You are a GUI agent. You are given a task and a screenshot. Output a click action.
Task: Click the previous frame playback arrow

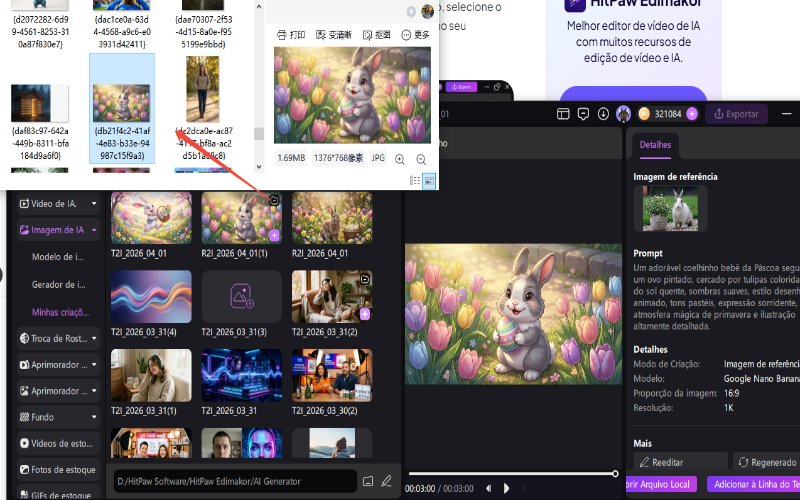coord(489,488)
